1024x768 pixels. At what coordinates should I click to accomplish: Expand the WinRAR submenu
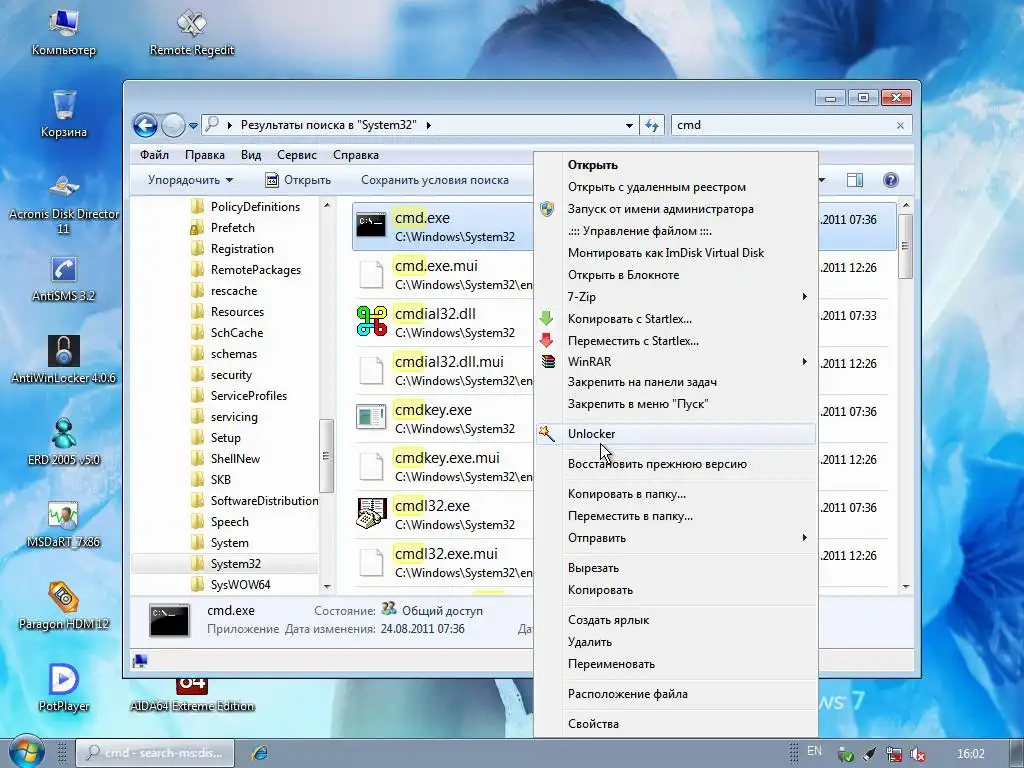(675, 361)
